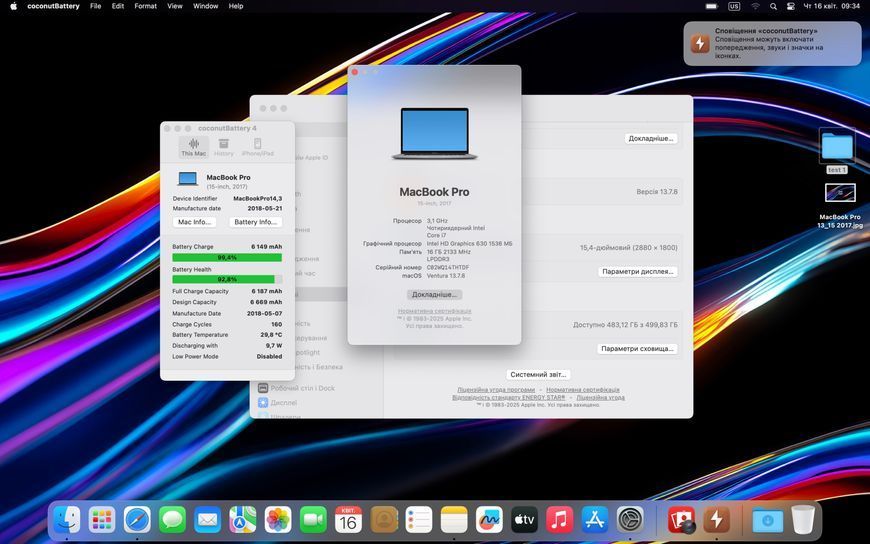This screenshot has width=870, height=544.
Task: Launch Freeform from the Dock
Action: pyautogui.click(x=489, y=520)
